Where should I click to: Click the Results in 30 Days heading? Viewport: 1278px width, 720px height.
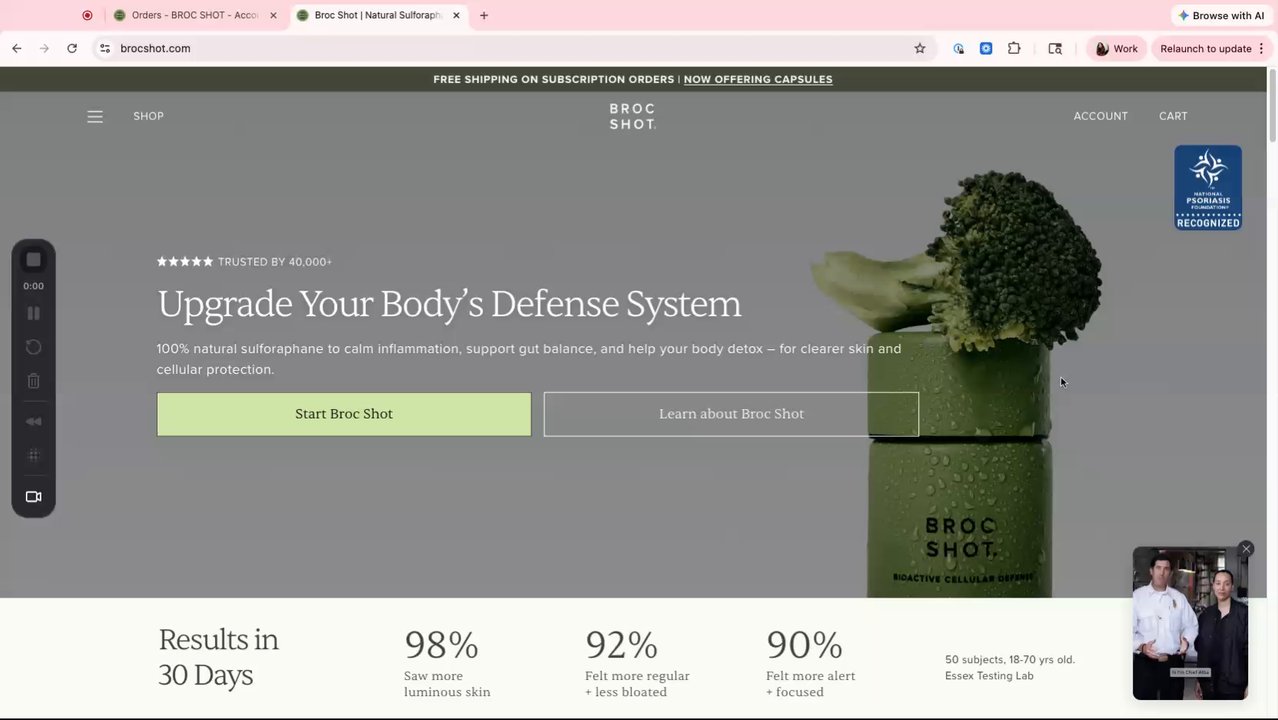[x=218, y=657]
